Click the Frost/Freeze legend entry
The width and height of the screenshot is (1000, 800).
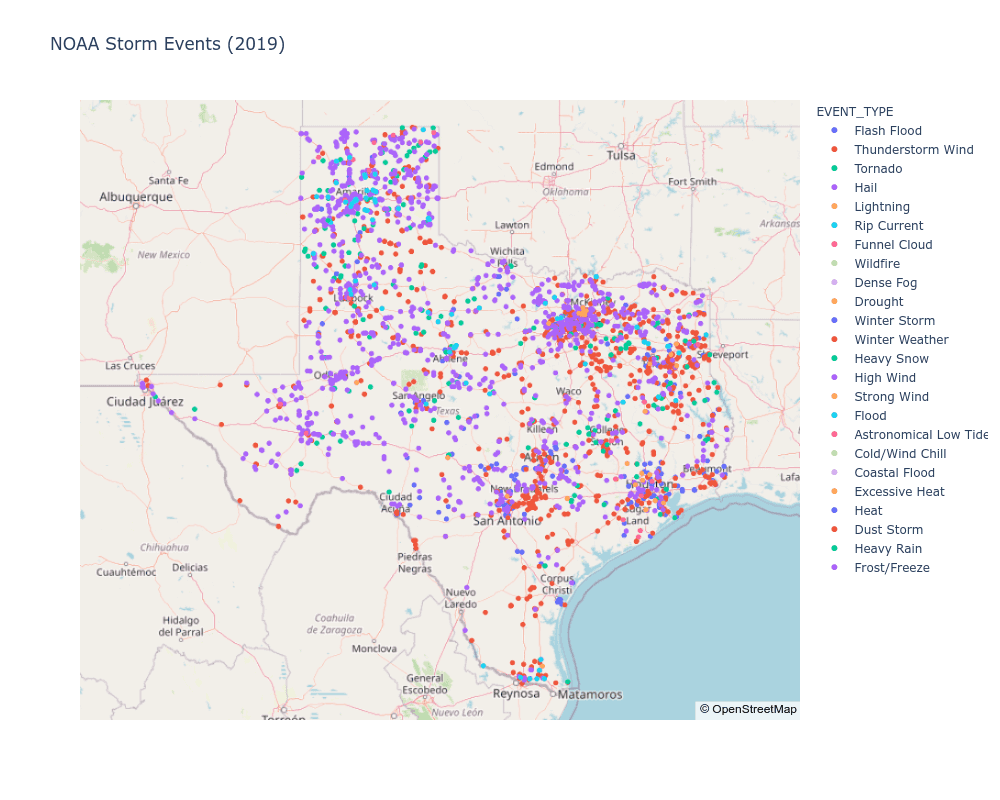click(x=891, y=568)
